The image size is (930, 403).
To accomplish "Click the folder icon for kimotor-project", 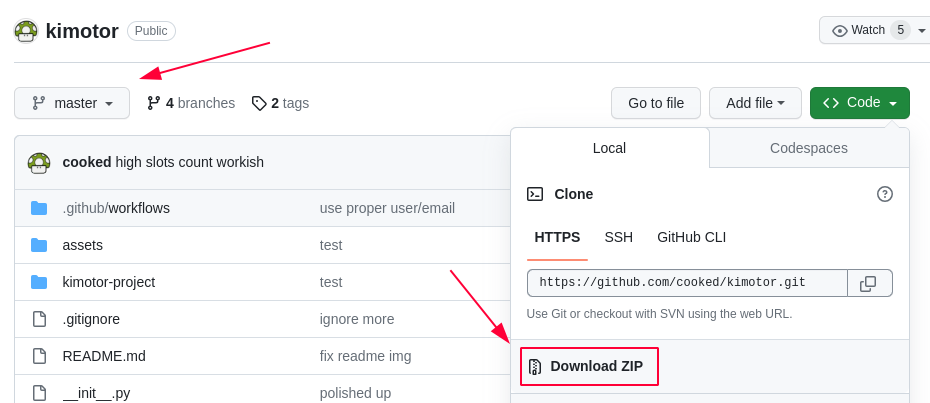I will tap(39, 282).
